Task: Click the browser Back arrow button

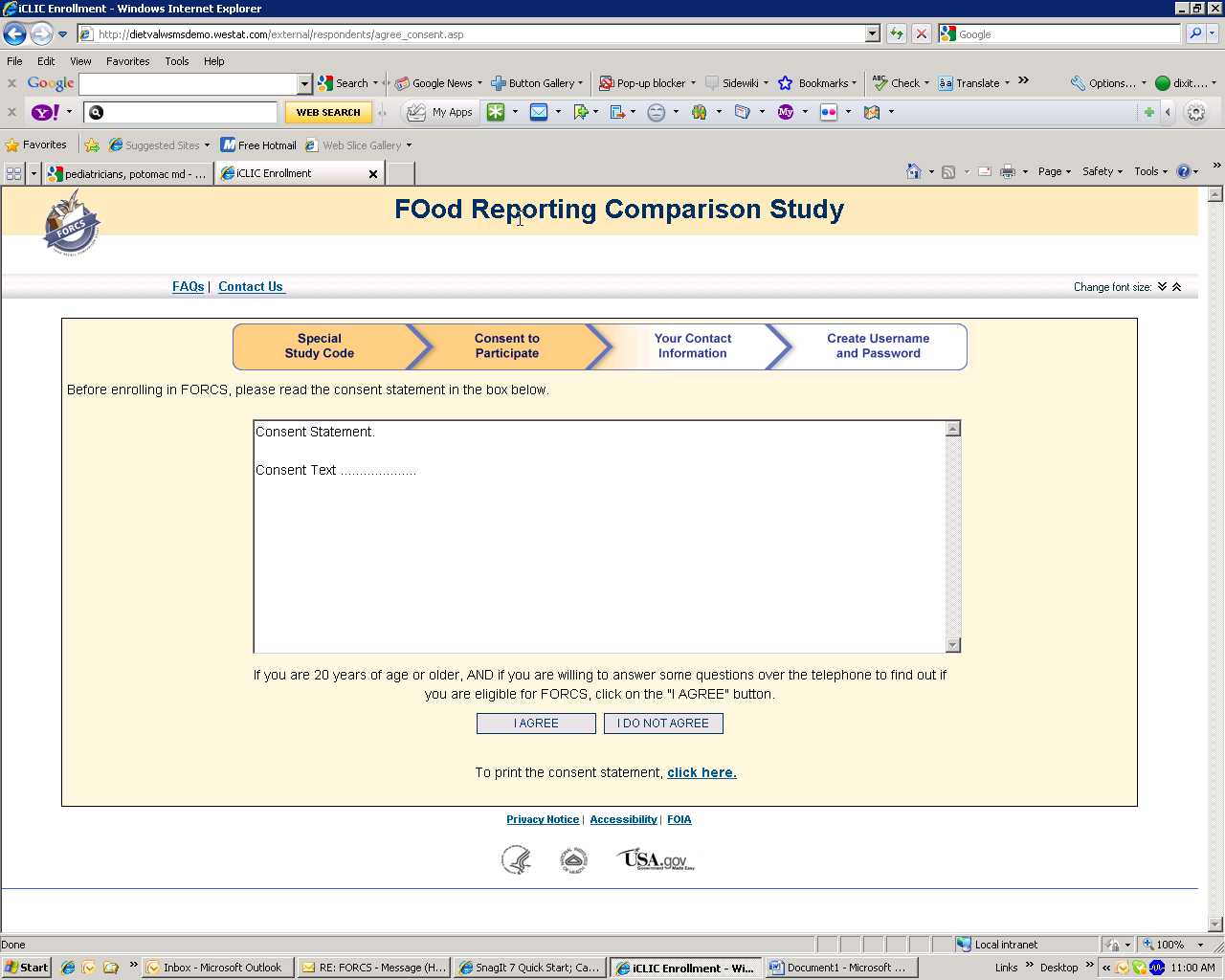Action: pyautogui.click(x=14, y=34)
